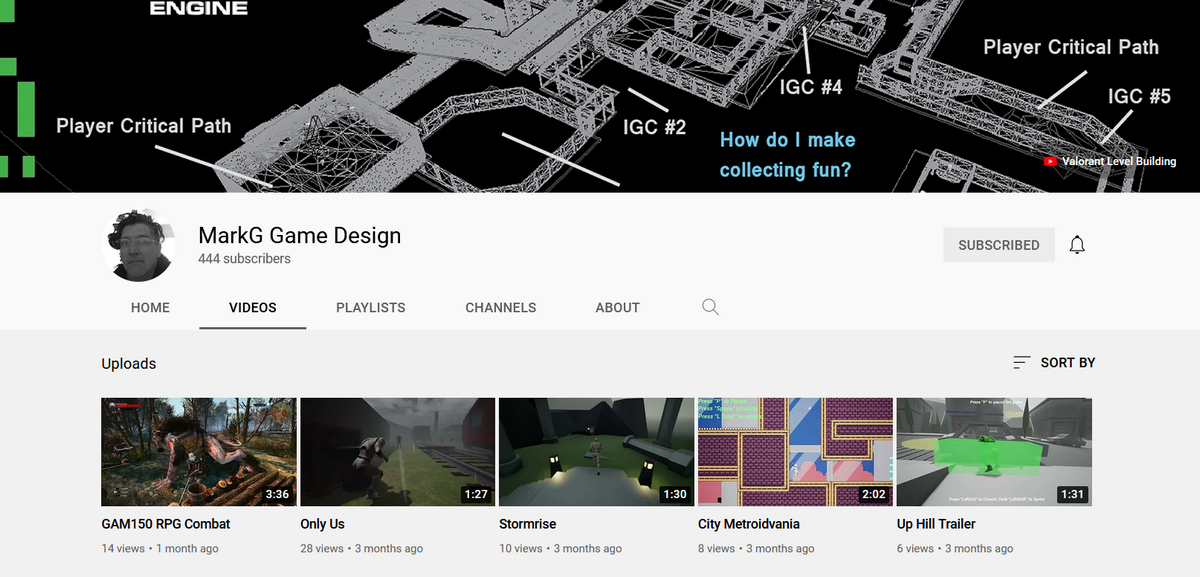Click the Sort By lines icon

pyautogui.click(x=1021, y=362)
